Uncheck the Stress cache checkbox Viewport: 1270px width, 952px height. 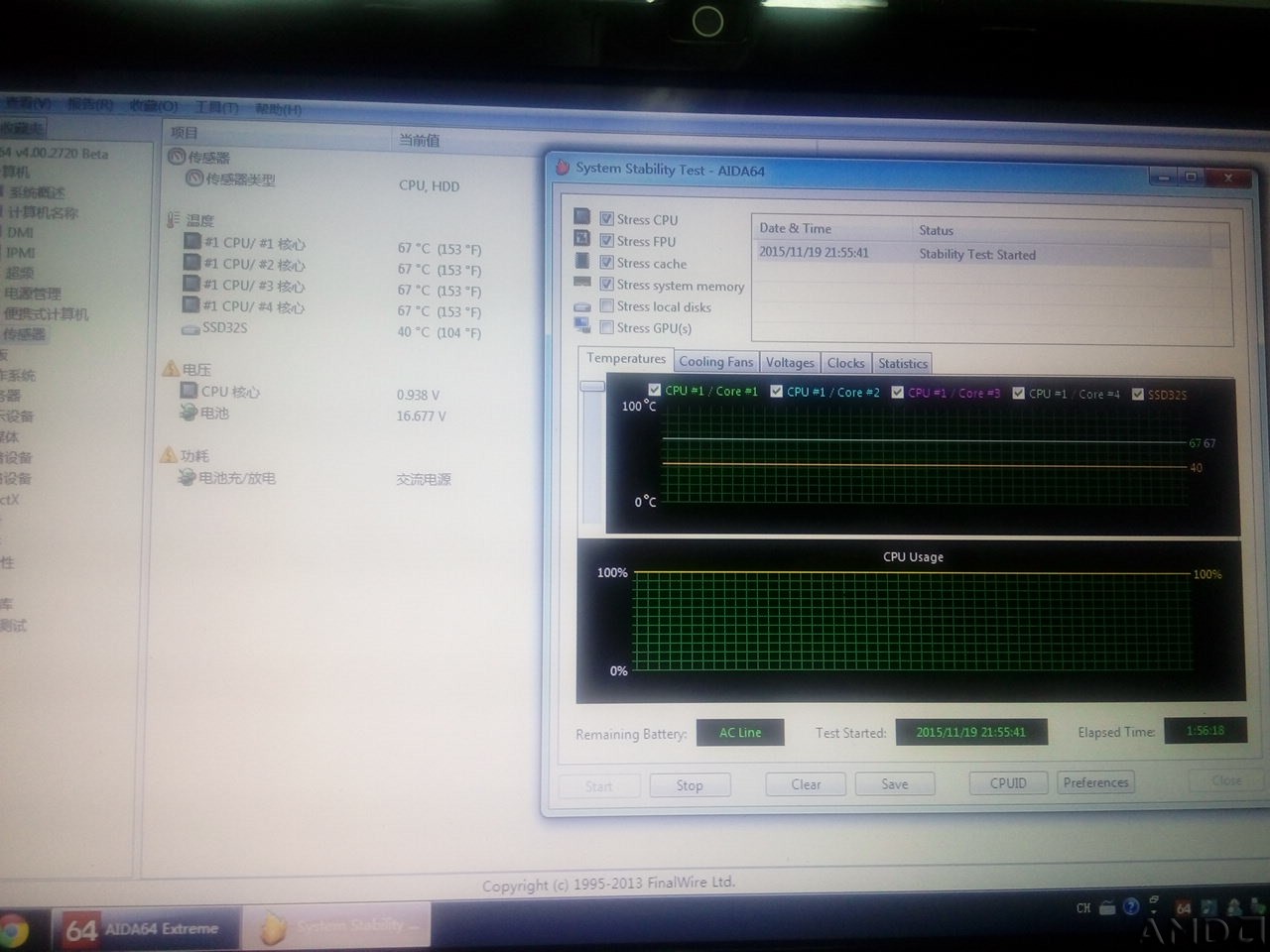coord(606,263)
